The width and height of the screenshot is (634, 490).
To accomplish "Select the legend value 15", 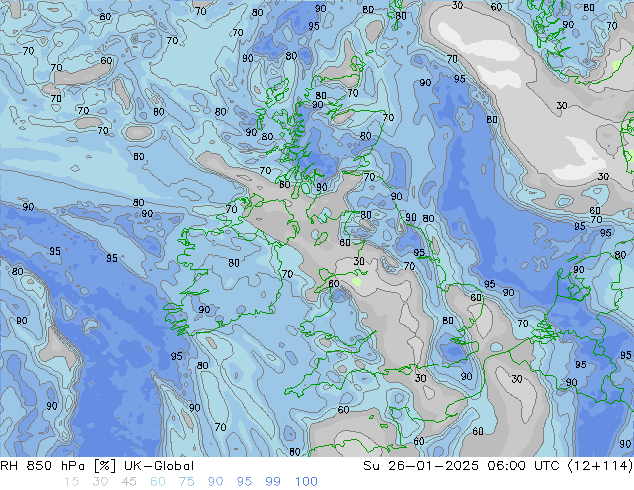I will point(71,482).
